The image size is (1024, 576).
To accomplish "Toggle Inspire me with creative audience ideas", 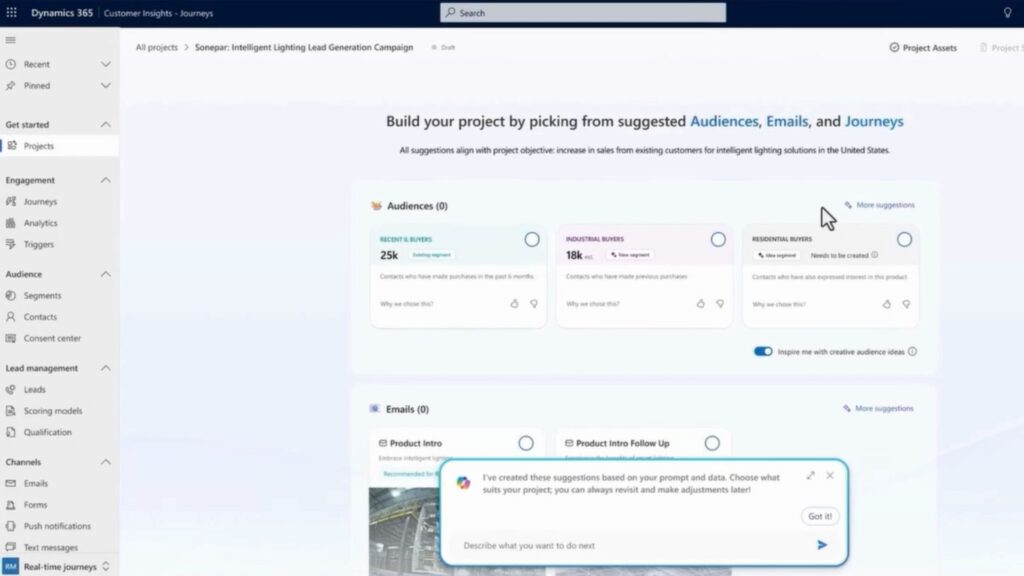I will 763,351.
